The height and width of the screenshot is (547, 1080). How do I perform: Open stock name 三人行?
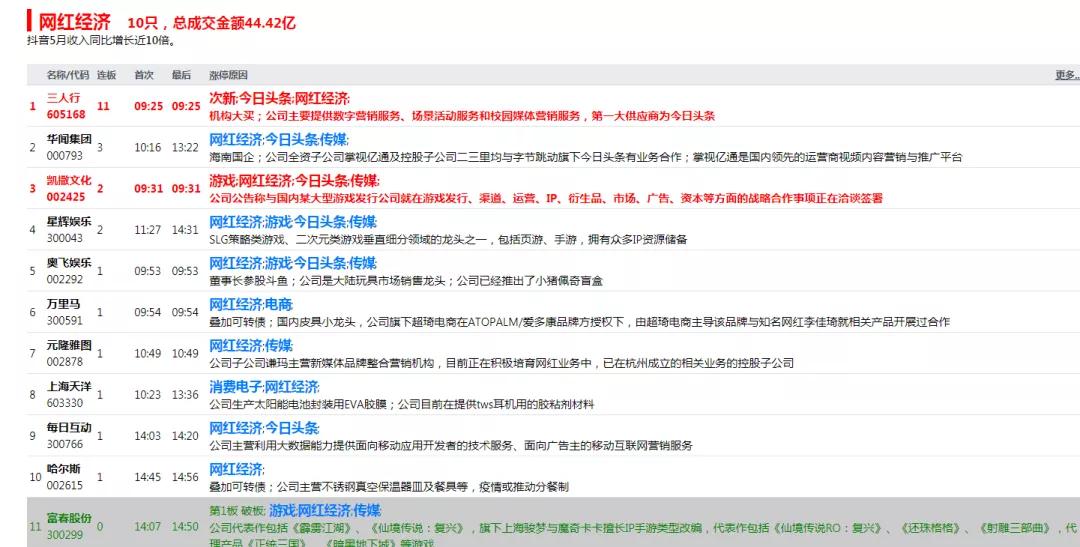pos(63,99)
